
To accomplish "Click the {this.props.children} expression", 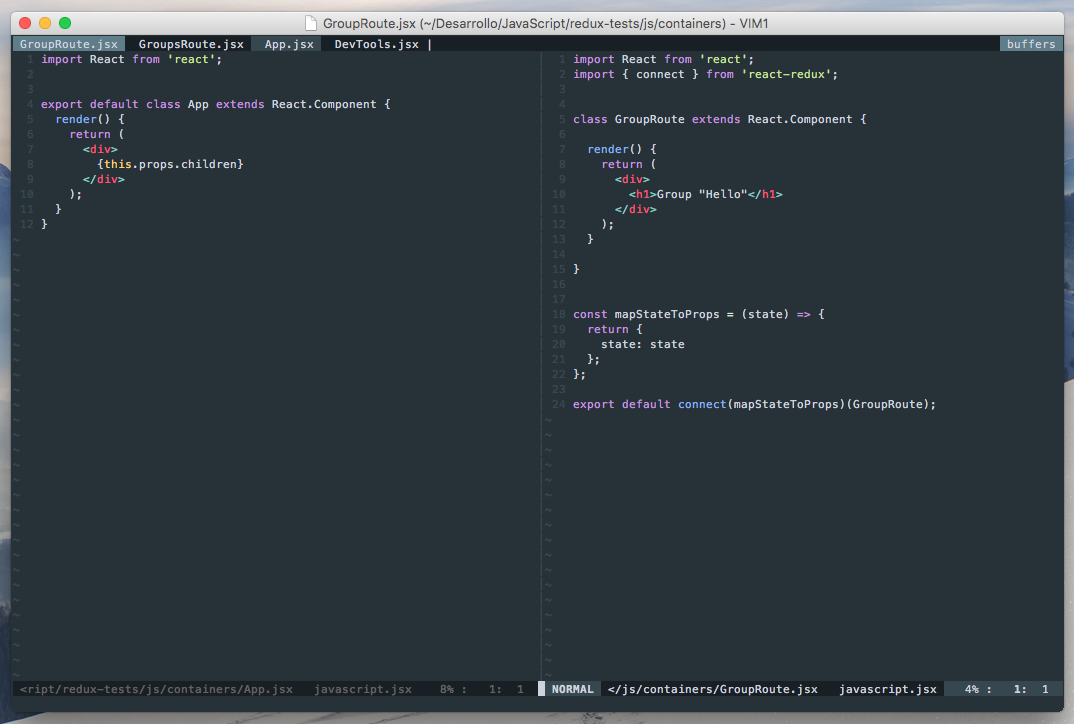I will (x=170, y=164).
